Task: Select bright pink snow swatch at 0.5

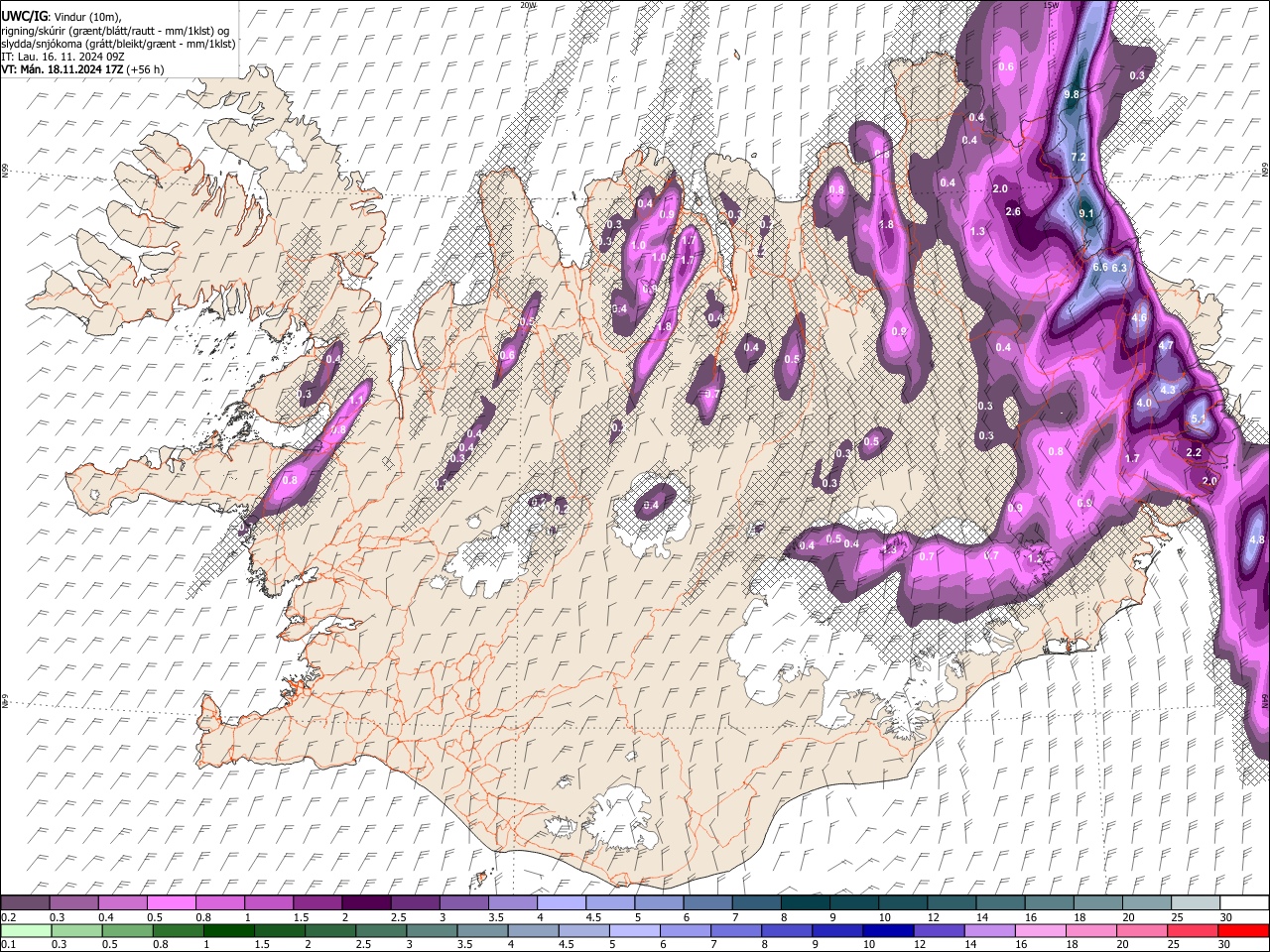Action: click(x=171, y=902)
